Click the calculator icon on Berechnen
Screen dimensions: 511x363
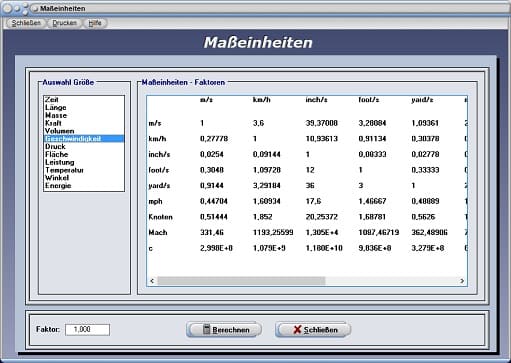207,329
